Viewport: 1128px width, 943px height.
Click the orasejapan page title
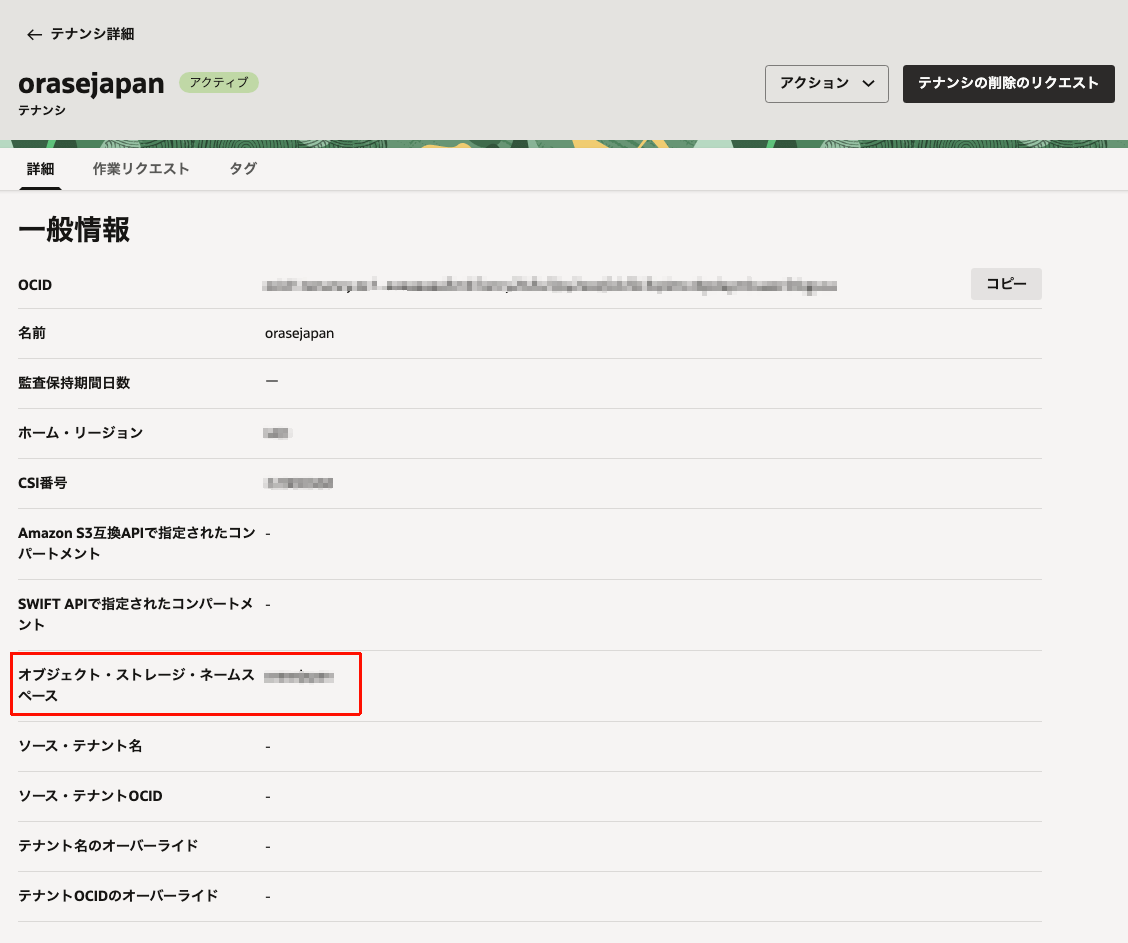[91, 84]
